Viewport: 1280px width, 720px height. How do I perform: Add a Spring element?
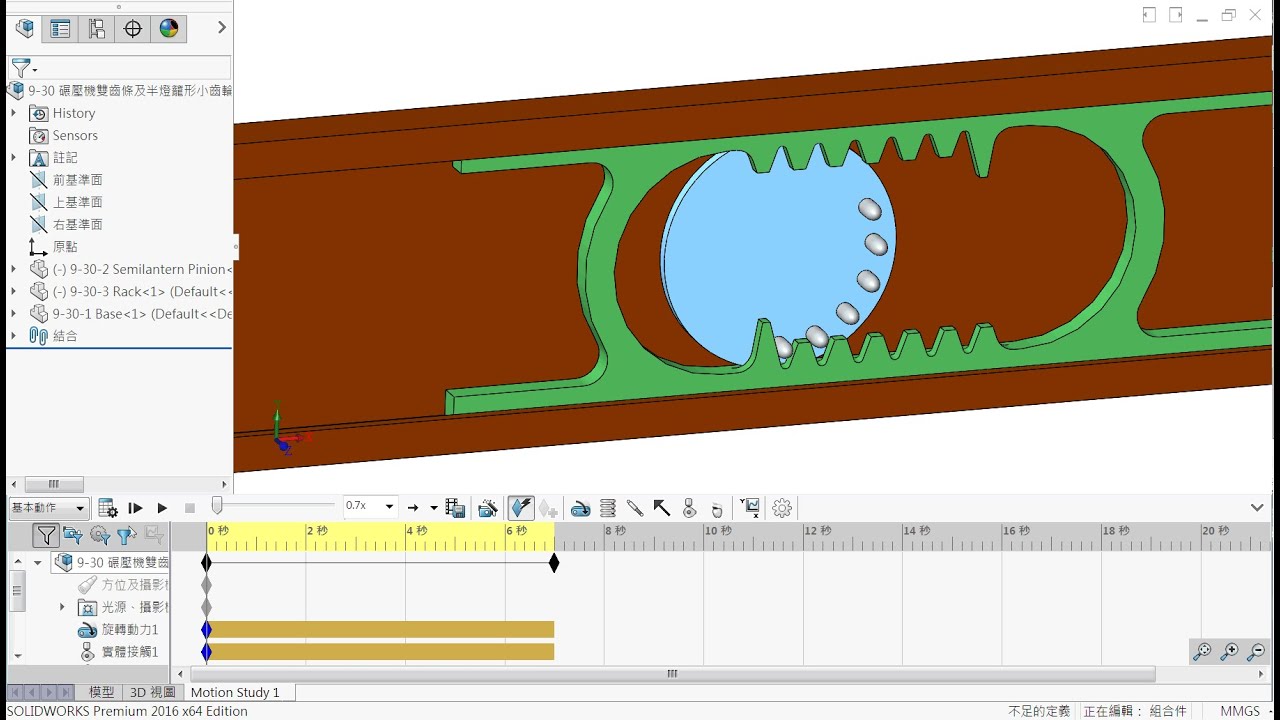(x=607, y=508)
